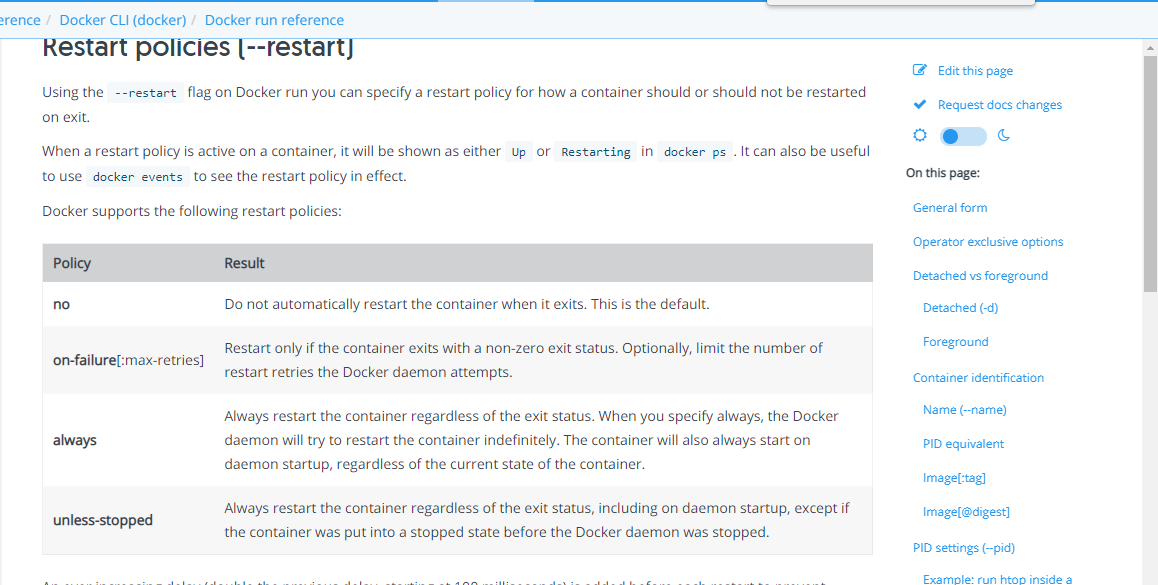Screen dimensions: 1158x585
Task: Jump to PID settings (--pid) section
Action: 964,548
